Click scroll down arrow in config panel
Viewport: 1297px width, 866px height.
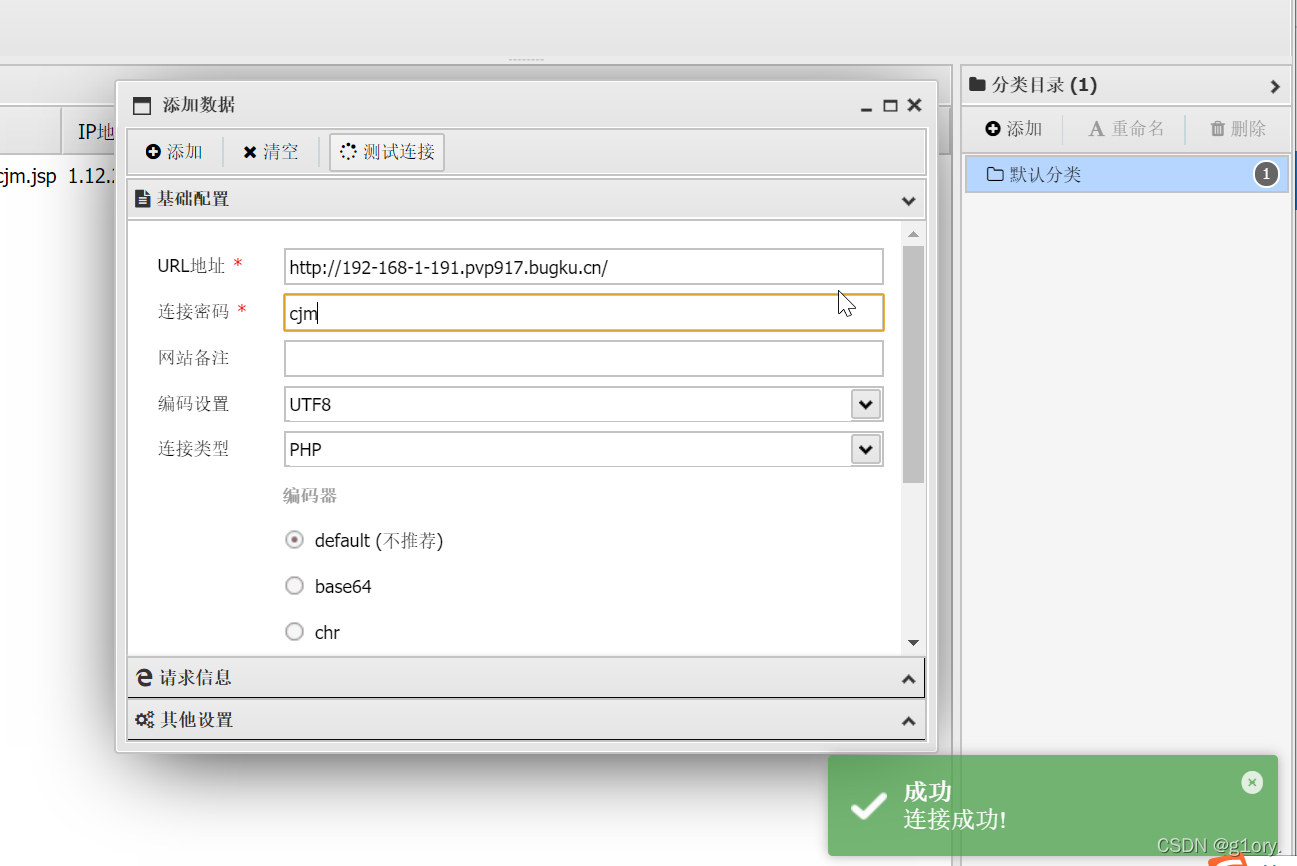coord(913,642)
